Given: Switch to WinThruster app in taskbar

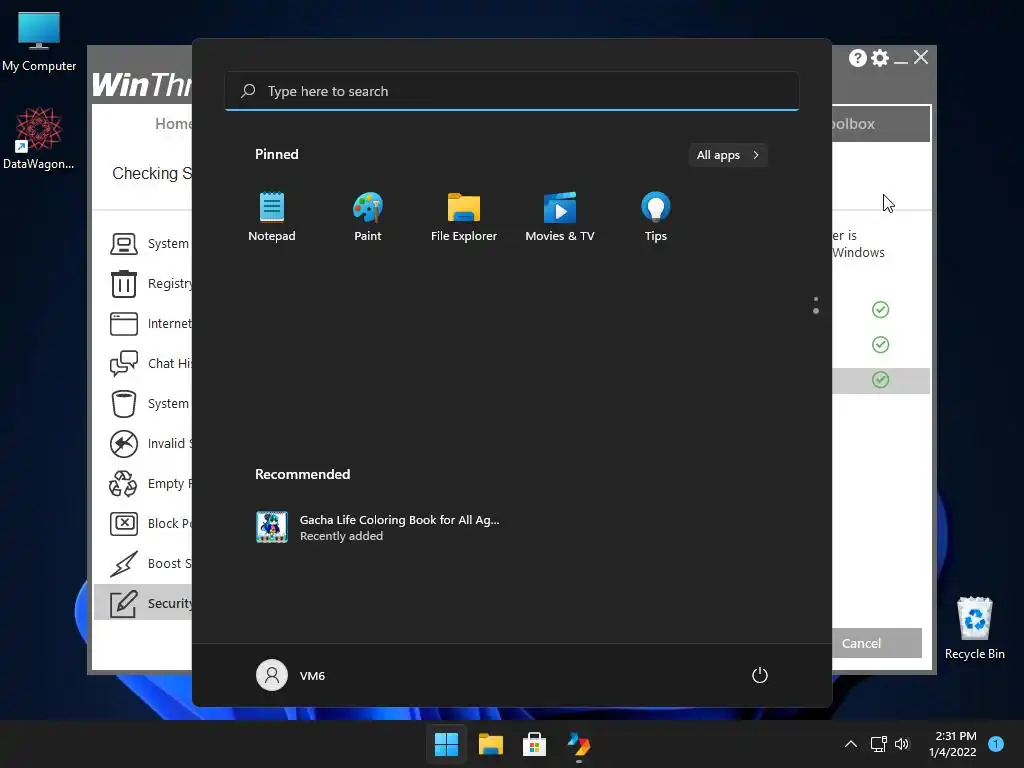Looking at the screenshot, I should [x=579, y=744].
